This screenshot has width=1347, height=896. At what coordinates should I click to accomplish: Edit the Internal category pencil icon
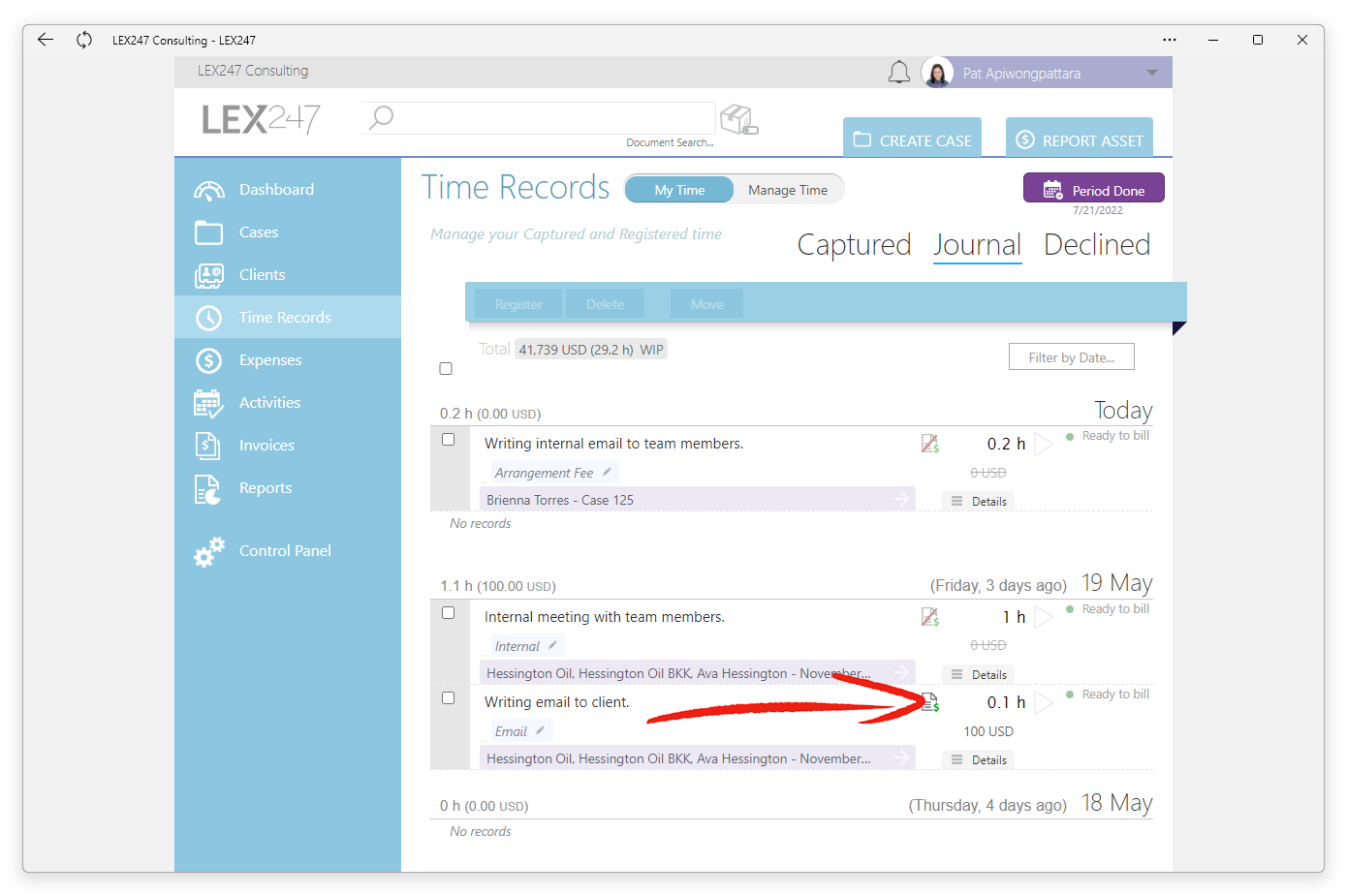552,645
